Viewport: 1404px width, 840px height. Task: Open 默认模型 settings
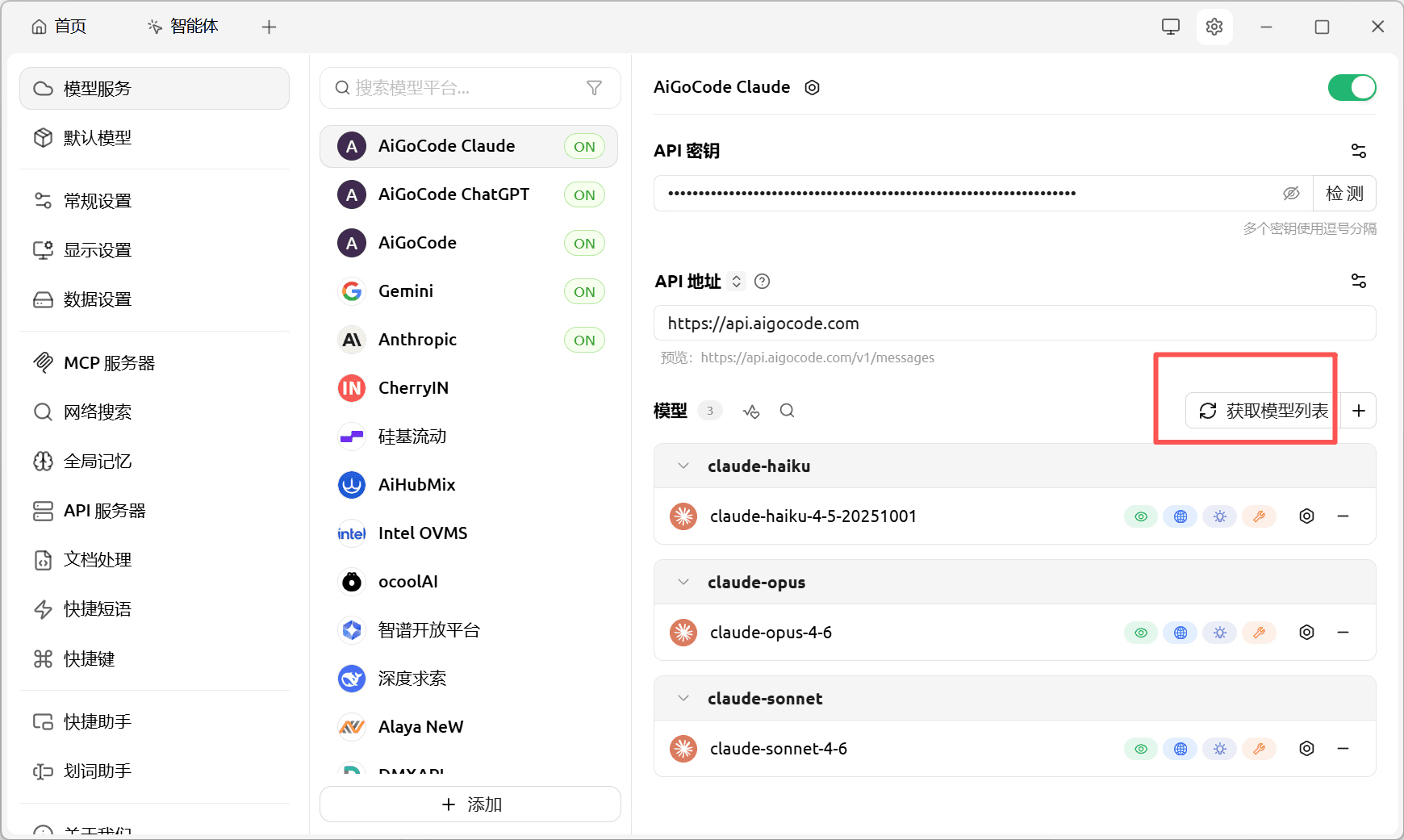coord(154,138)
